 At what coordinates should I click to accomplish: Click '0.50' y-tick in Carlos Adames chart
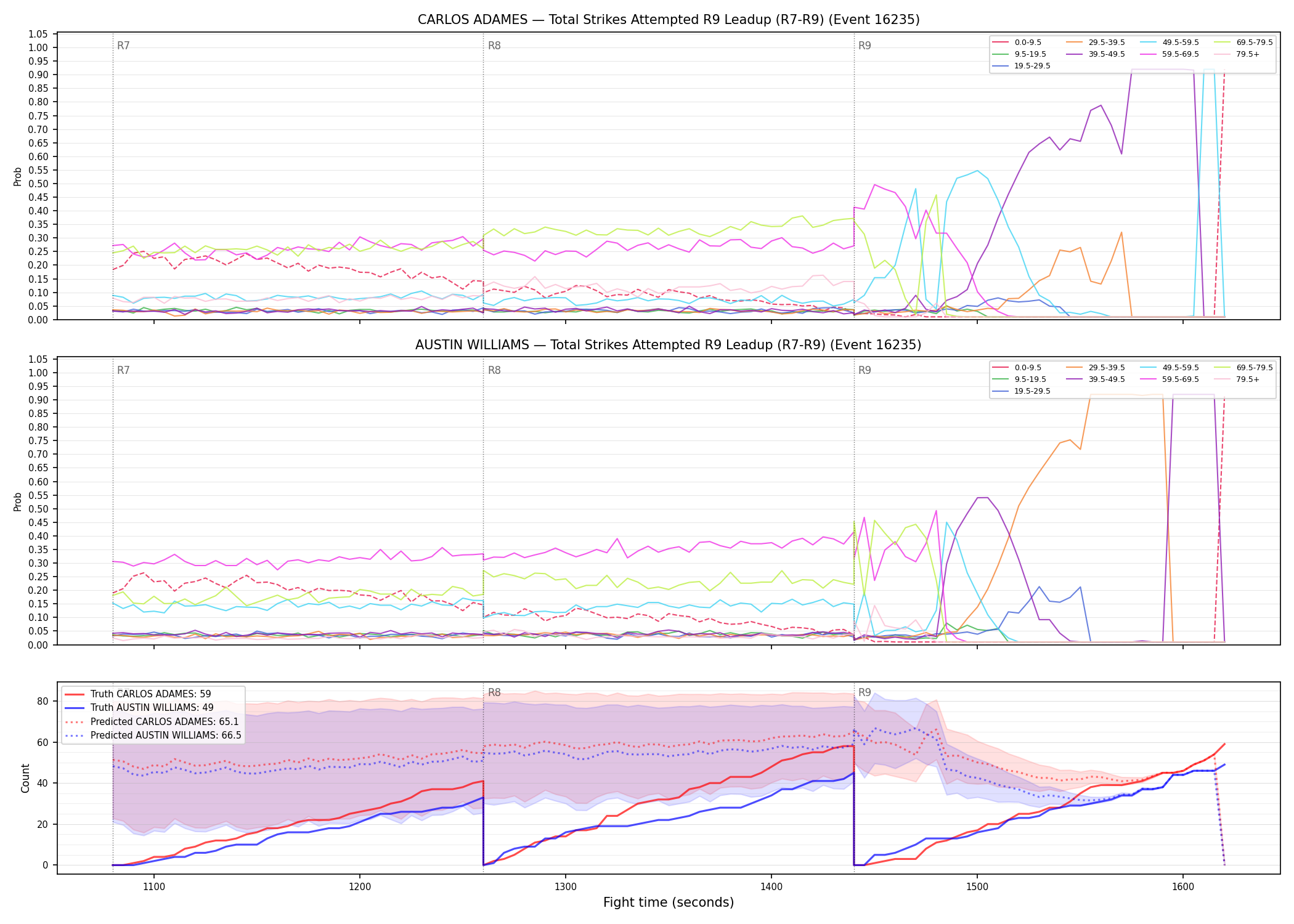pos(38,184)
